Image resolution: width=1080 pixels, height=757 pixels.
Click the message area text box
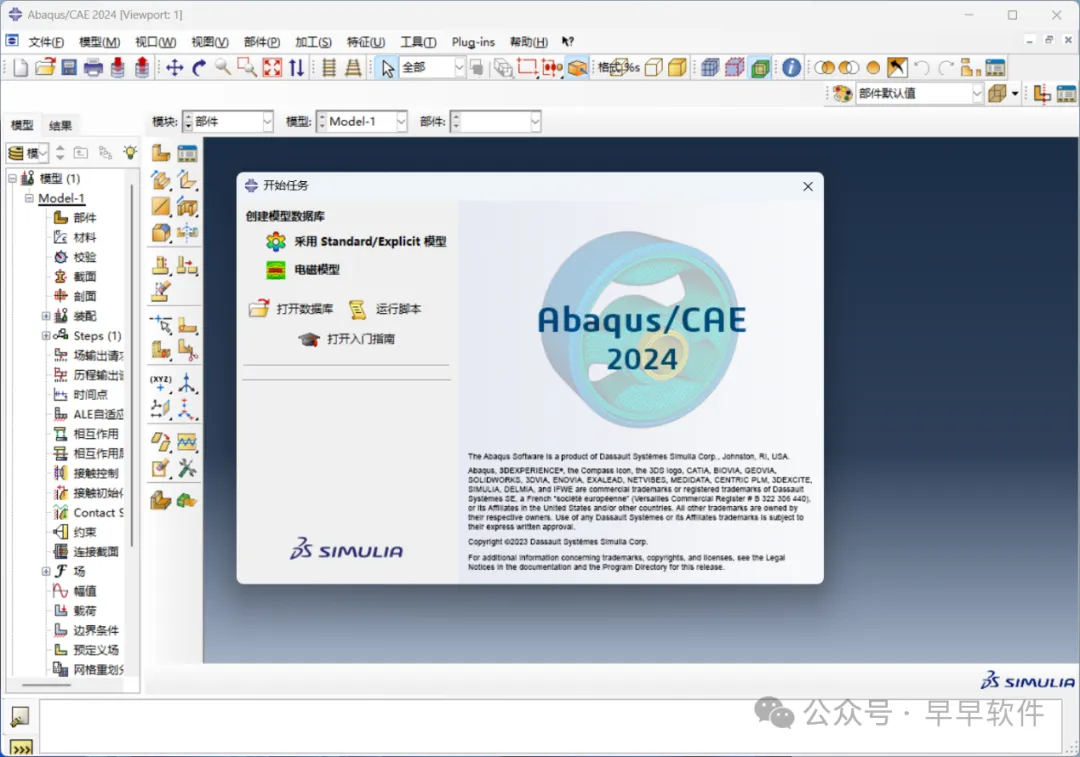pos(549,726)
